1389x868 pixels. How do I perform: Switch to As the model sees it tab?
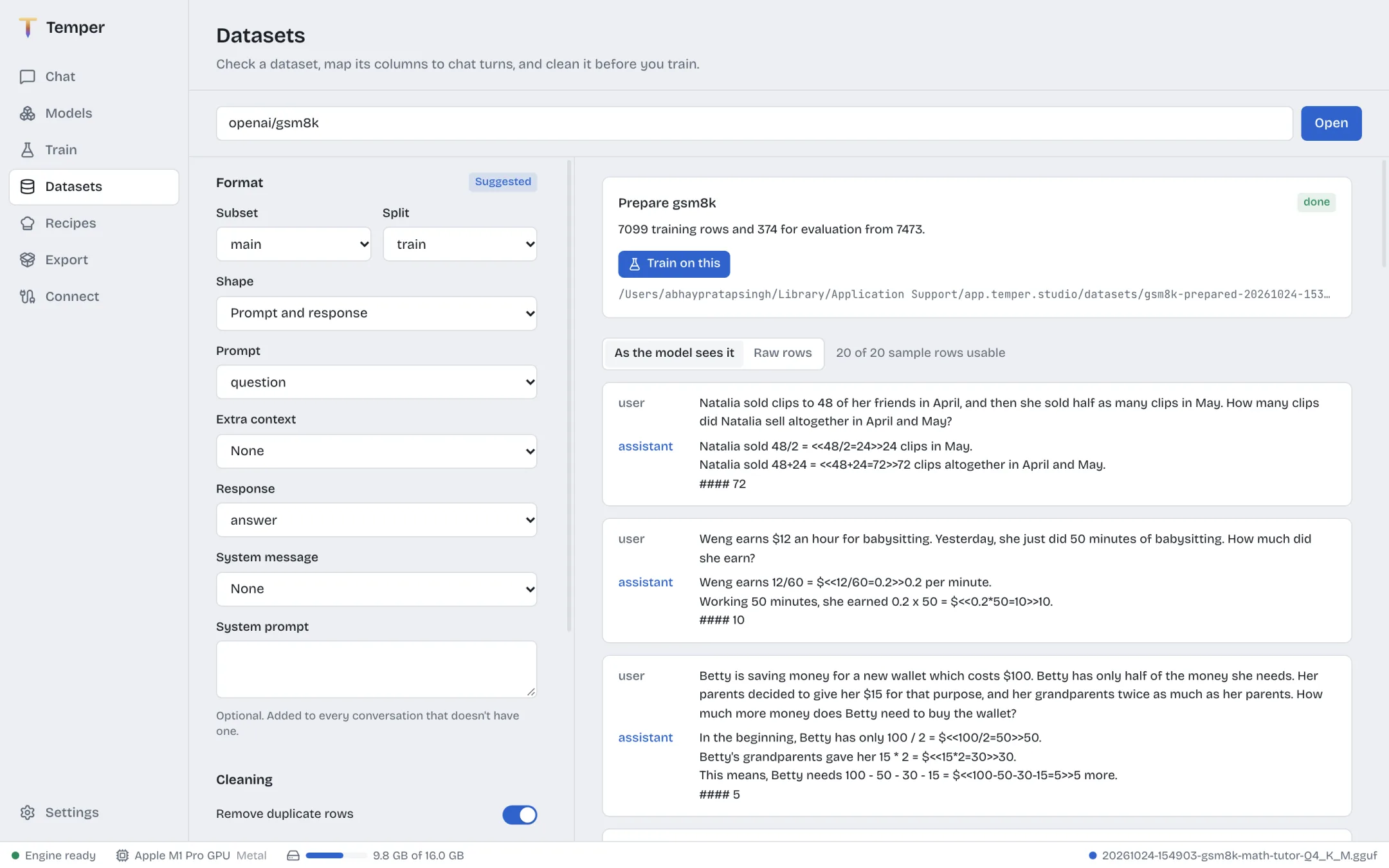tap(674, 353)
